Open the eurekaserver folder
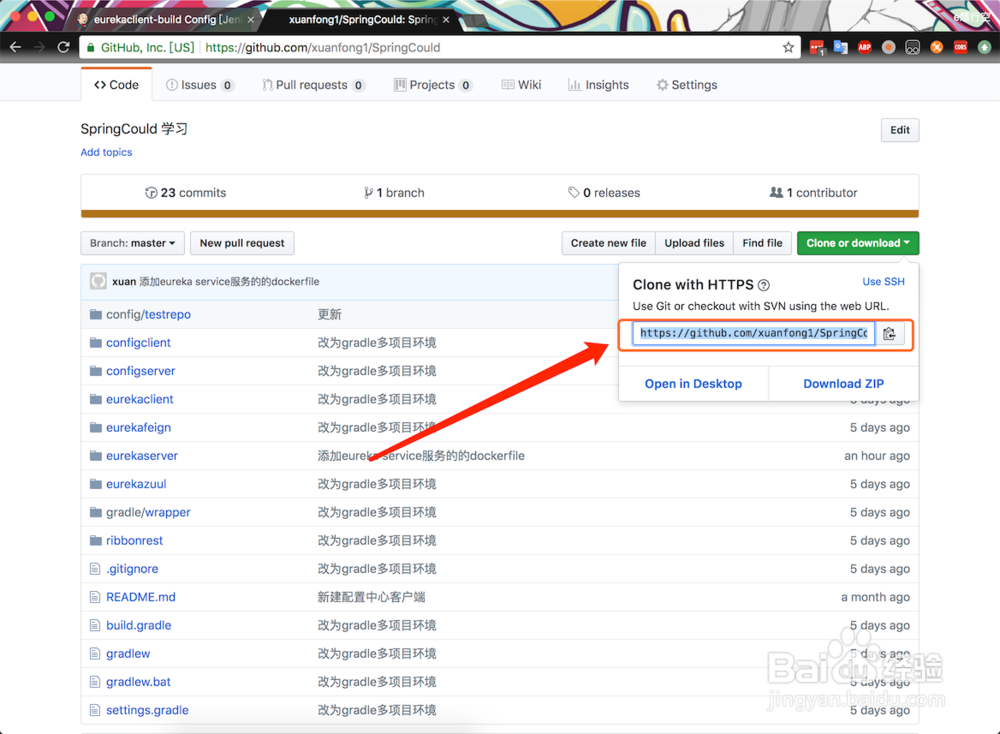 [142, 456]
